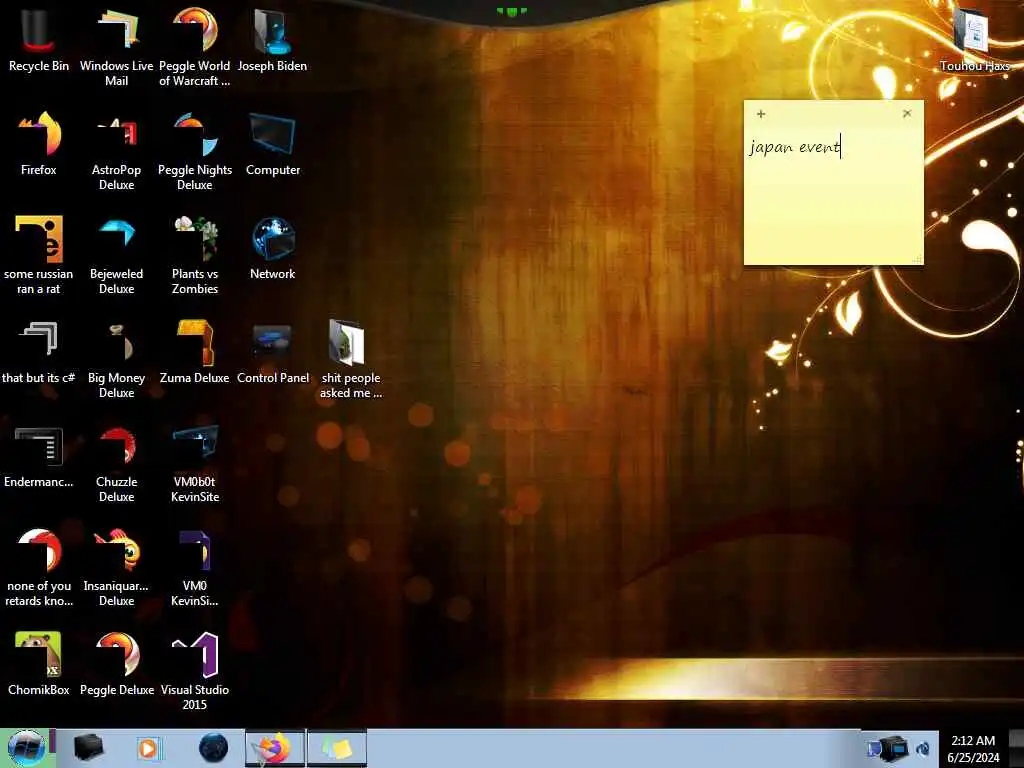Viewport: 1024px width, 768px height.
Task: Select the "that but its c#" icon
Action: [39, 353]
